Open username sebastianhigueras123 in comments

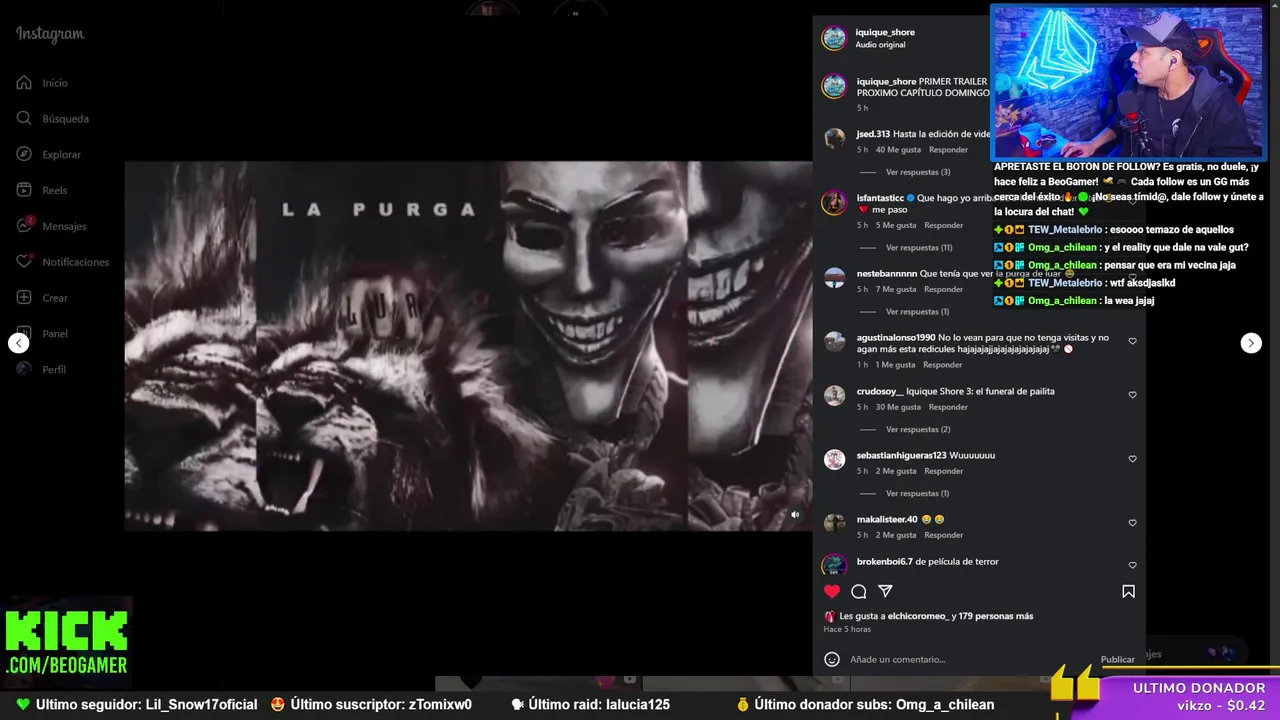pos(901,455)
